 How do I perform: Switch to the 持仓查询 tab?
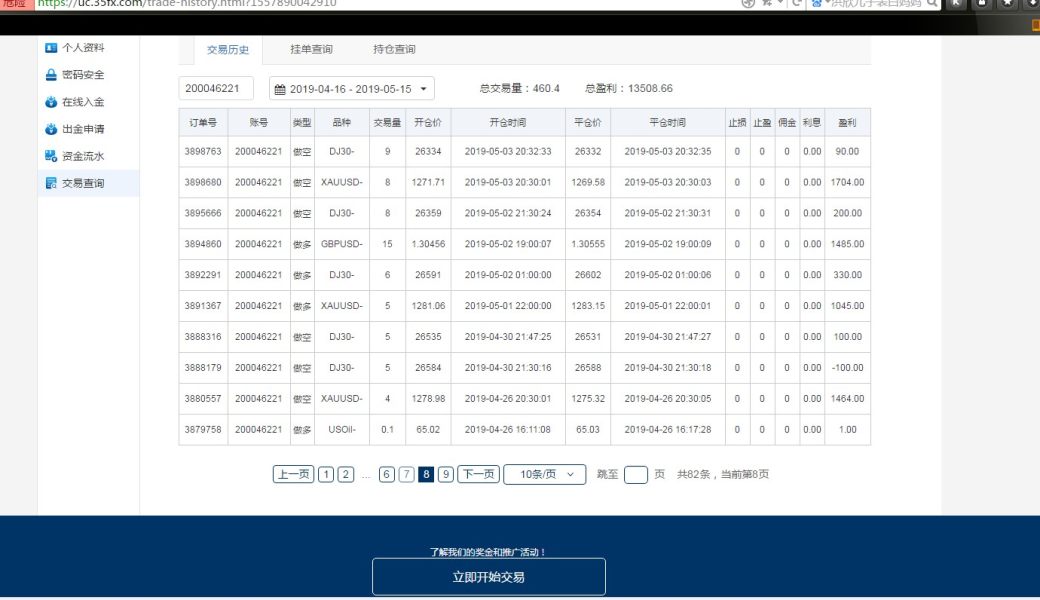[x=394, y=49]
